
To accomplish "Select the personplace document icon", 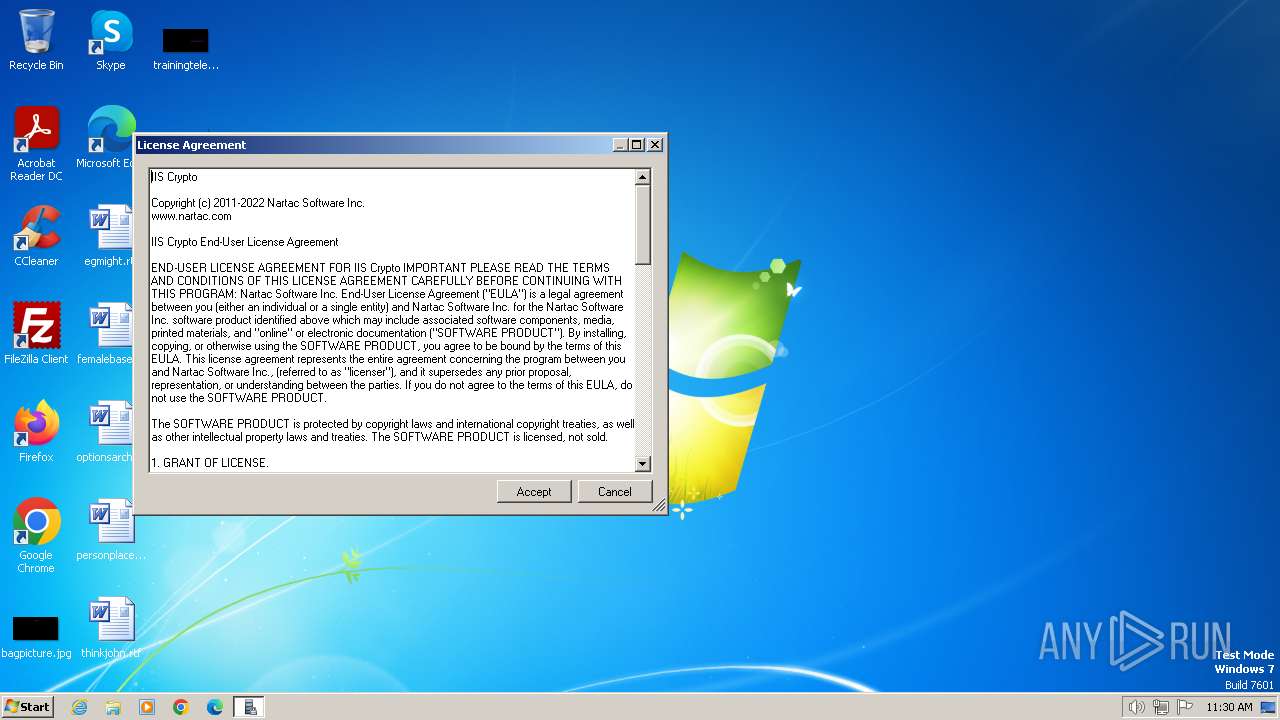I will pyautogui.click(x=111, y=530).
